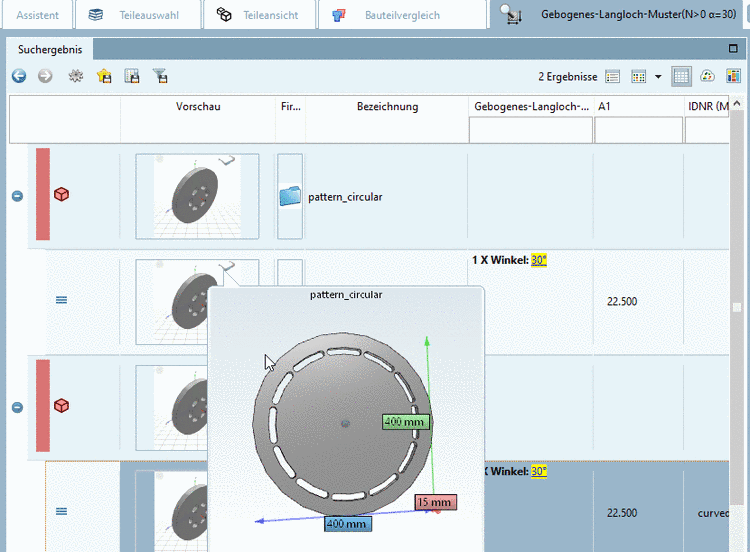Open the color chart icon in toolbar
This screenshot has height=552, width=750.
[733, 76]
